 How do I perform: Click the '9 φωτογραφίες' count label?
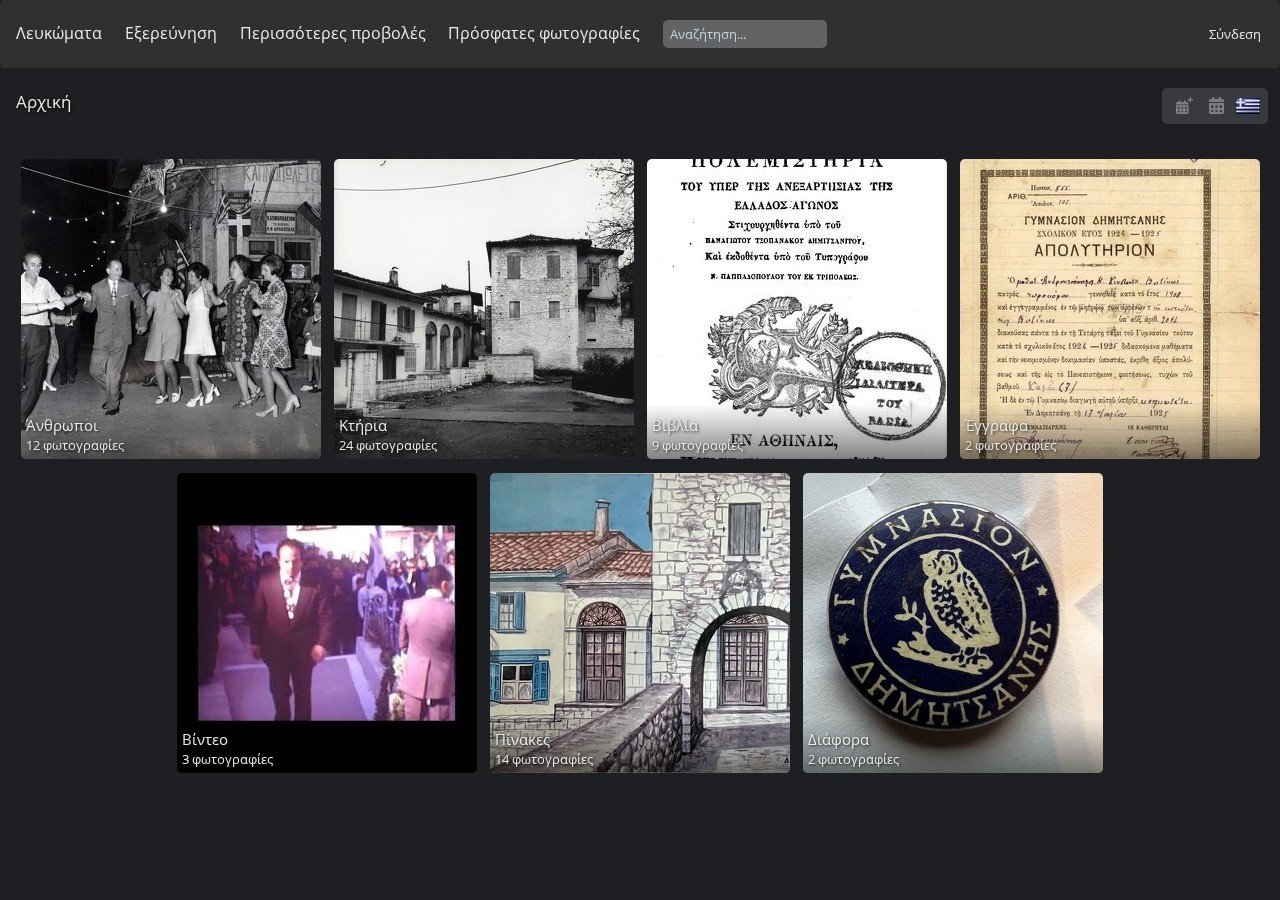(x=697, y=446)
